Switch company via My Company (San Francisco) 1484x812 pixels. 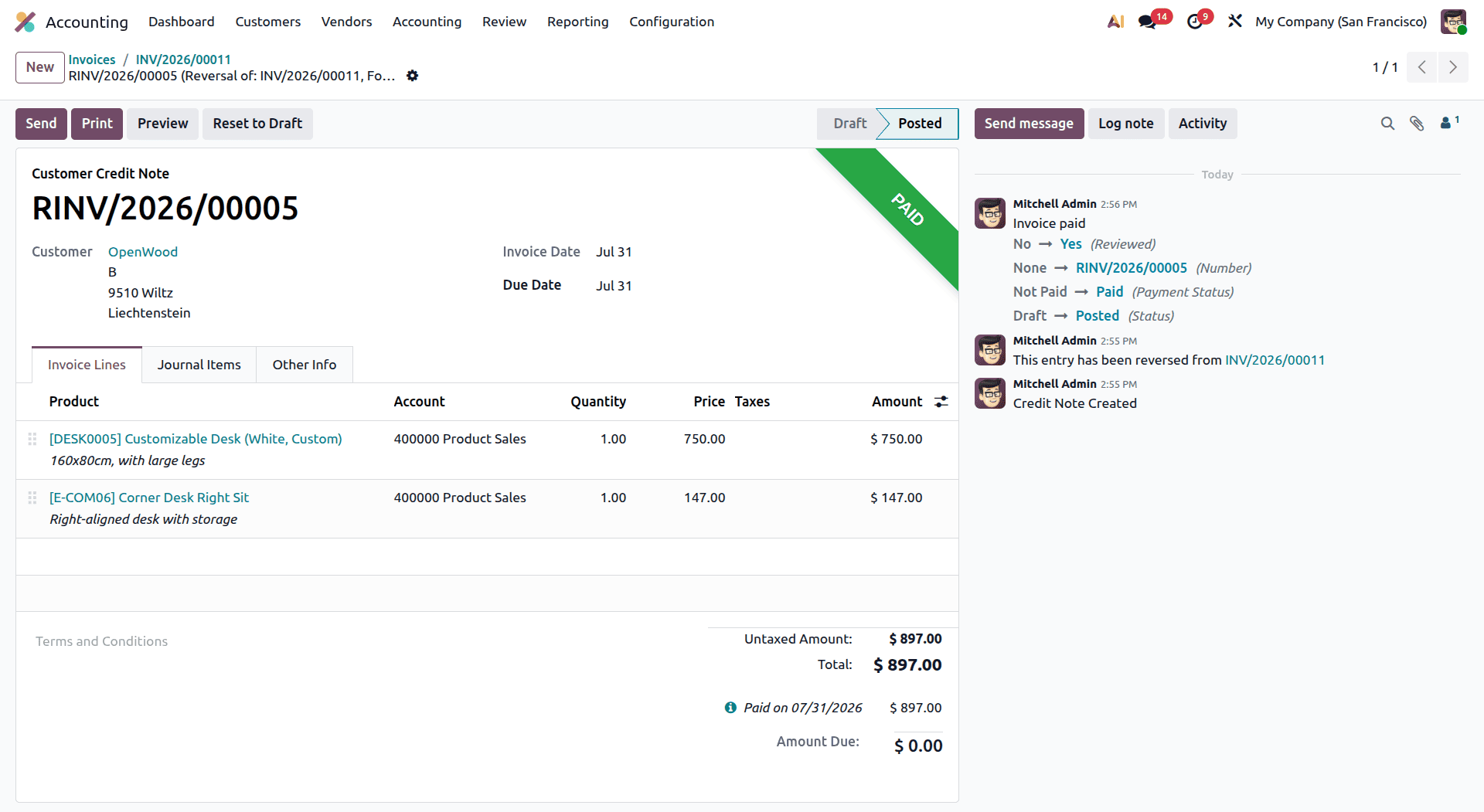pos(1341,22)
